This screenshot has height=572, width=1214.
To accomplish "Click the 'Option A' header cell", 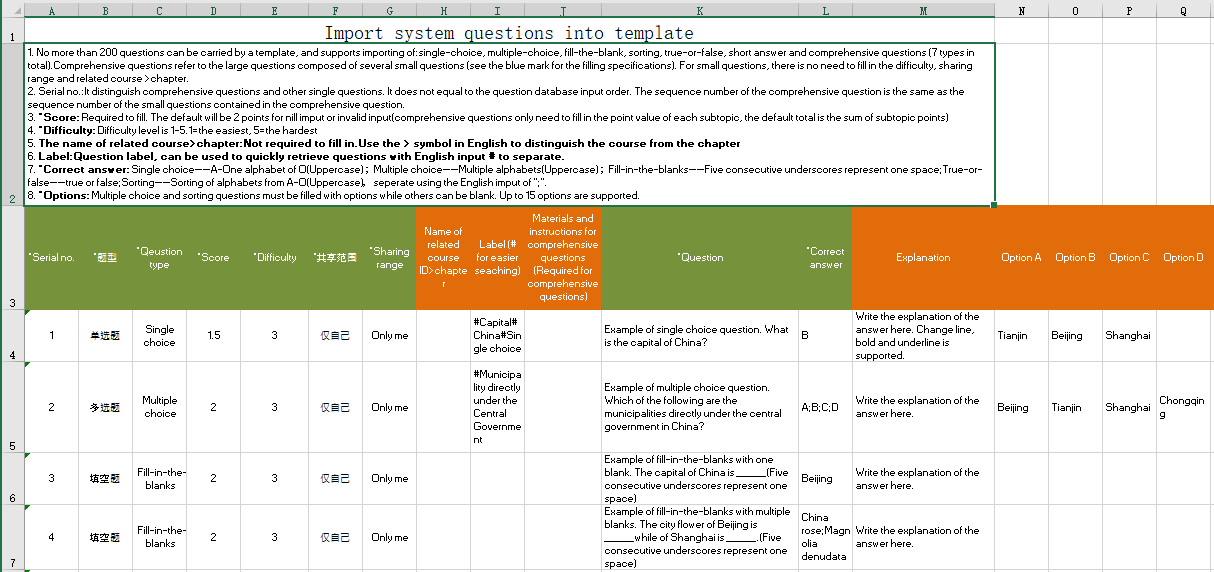I will 1021,258.
